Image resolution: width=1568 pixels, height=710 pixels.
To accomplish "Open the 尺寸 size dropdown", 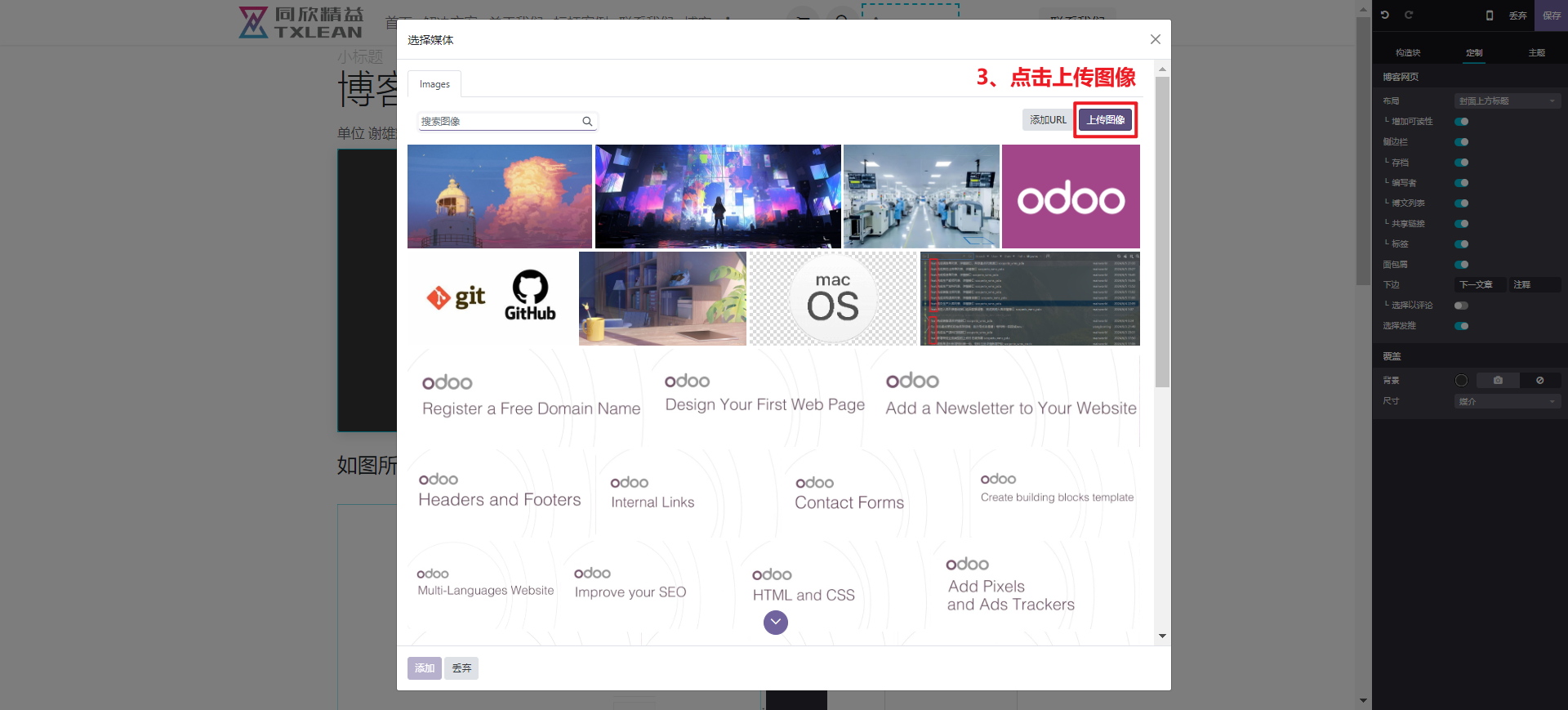I will pos(1508,401).
